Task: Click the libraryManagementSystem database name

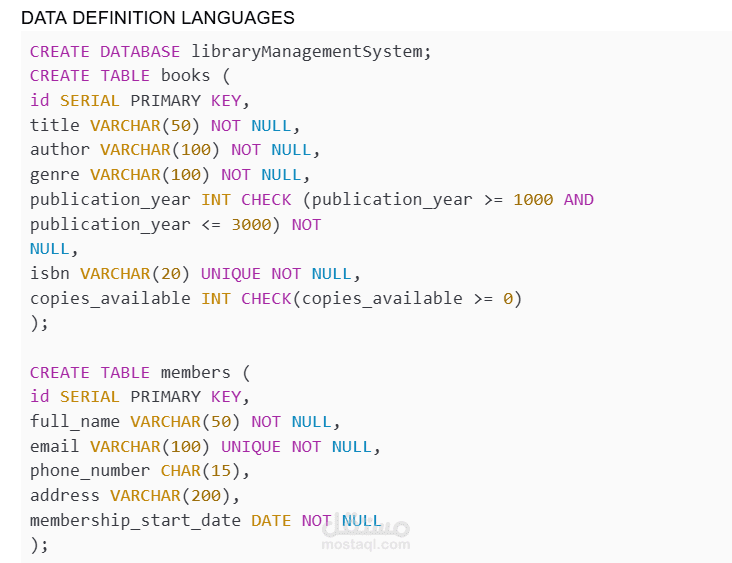Action: (307, 51)
